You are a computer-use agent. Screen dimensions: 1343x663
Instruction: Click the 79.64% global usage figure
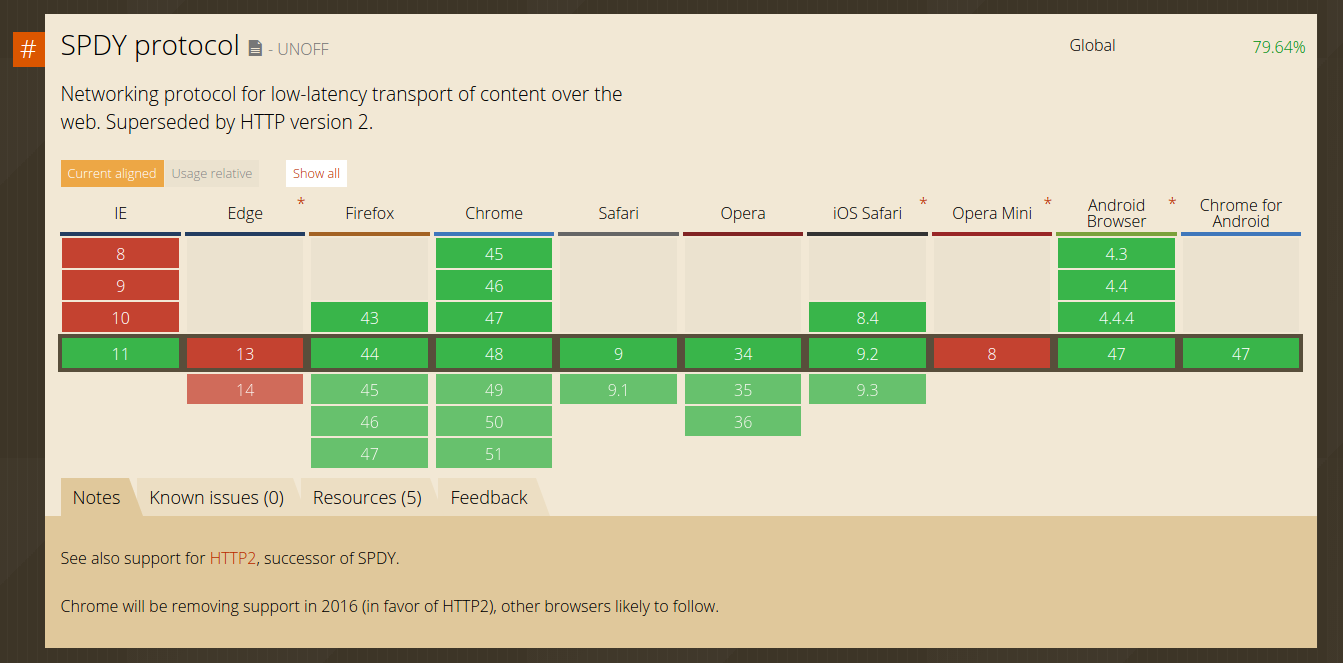pos(1279,46)
